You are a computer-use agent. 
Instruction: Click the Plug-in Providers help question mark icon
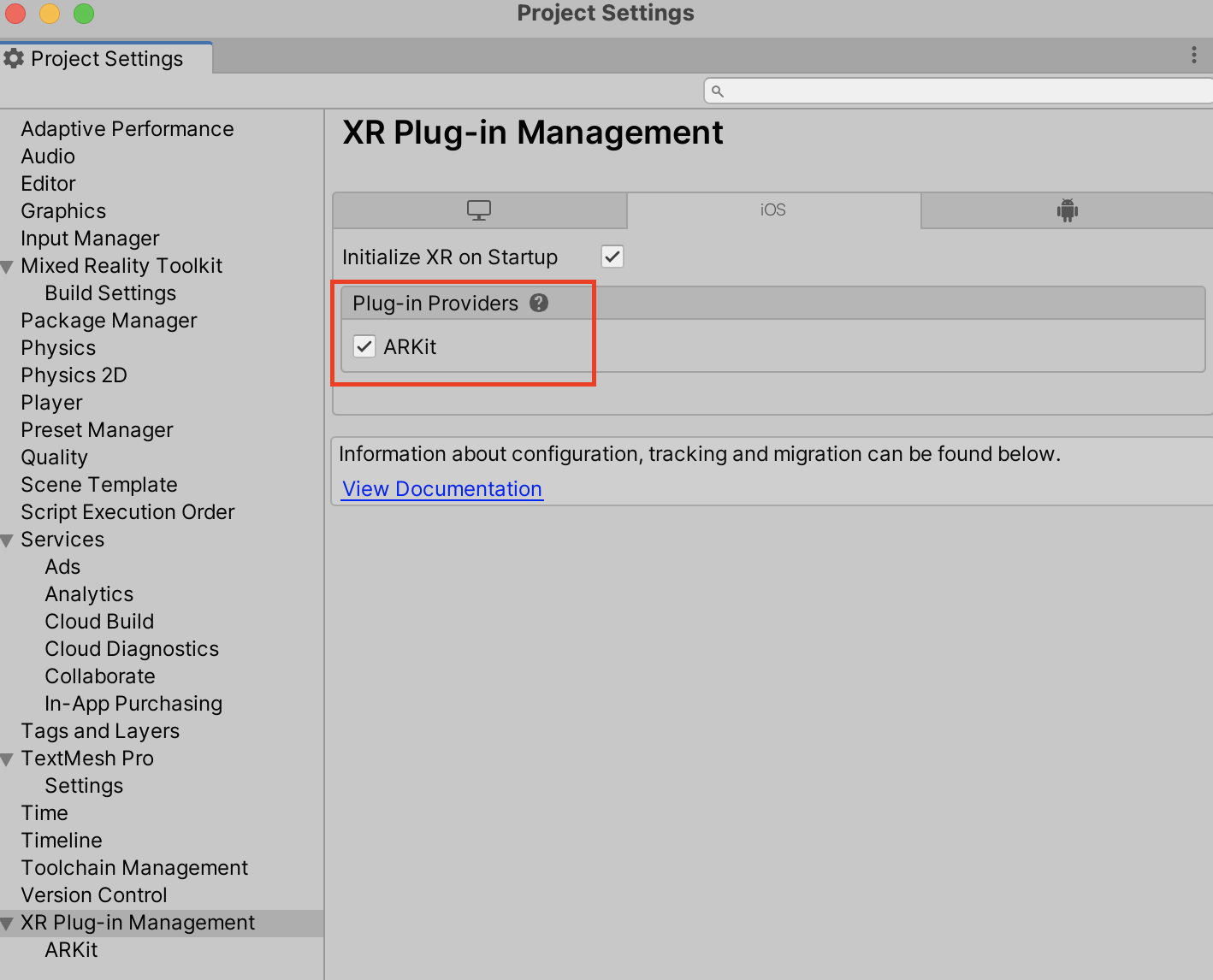pyautogui.click(x=539, y=303)
